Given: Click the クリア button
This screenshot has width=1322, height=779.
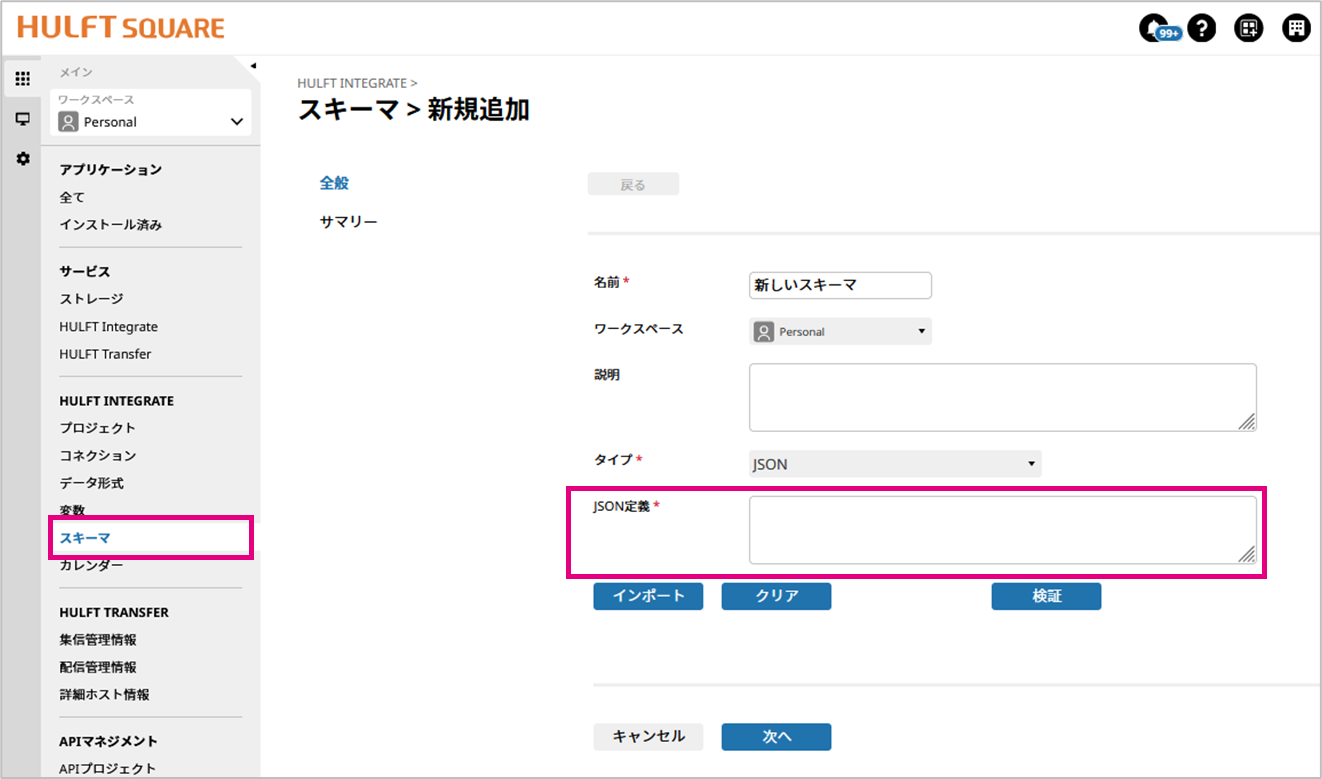Looking at the screenshot, I should (776, 596).
